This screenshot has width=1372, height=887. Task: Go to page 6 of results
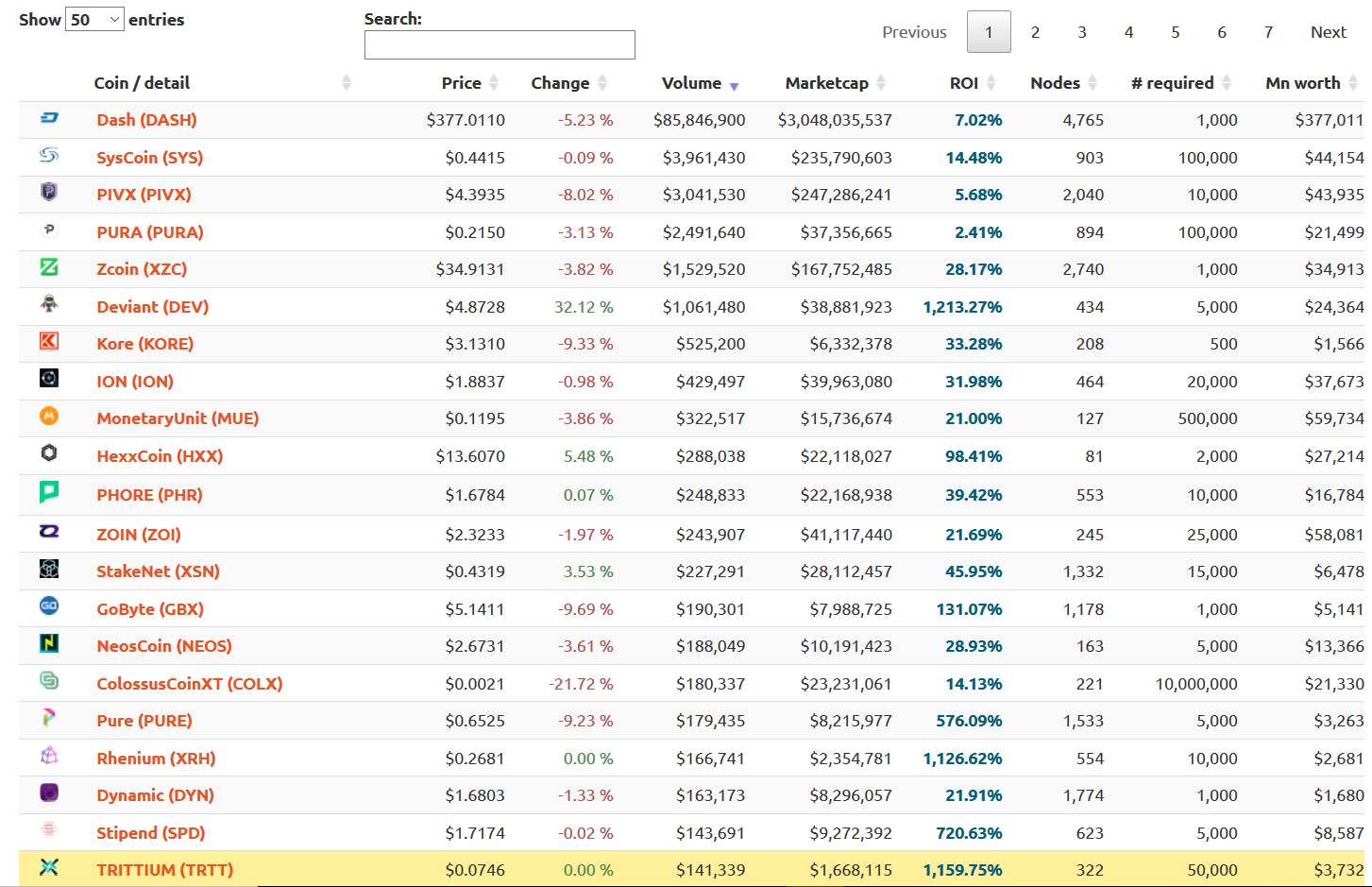pos(1222,32)
